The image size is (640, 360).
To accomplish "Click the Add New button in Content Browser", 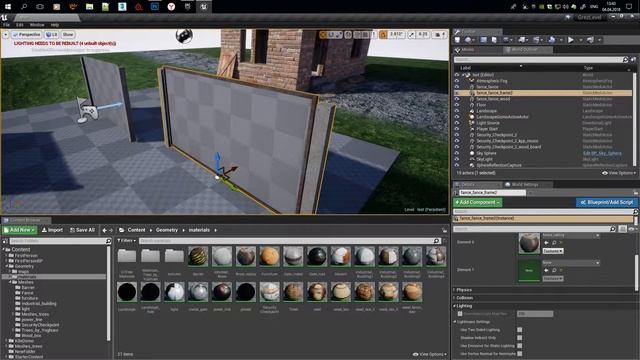I will [20, 230].
